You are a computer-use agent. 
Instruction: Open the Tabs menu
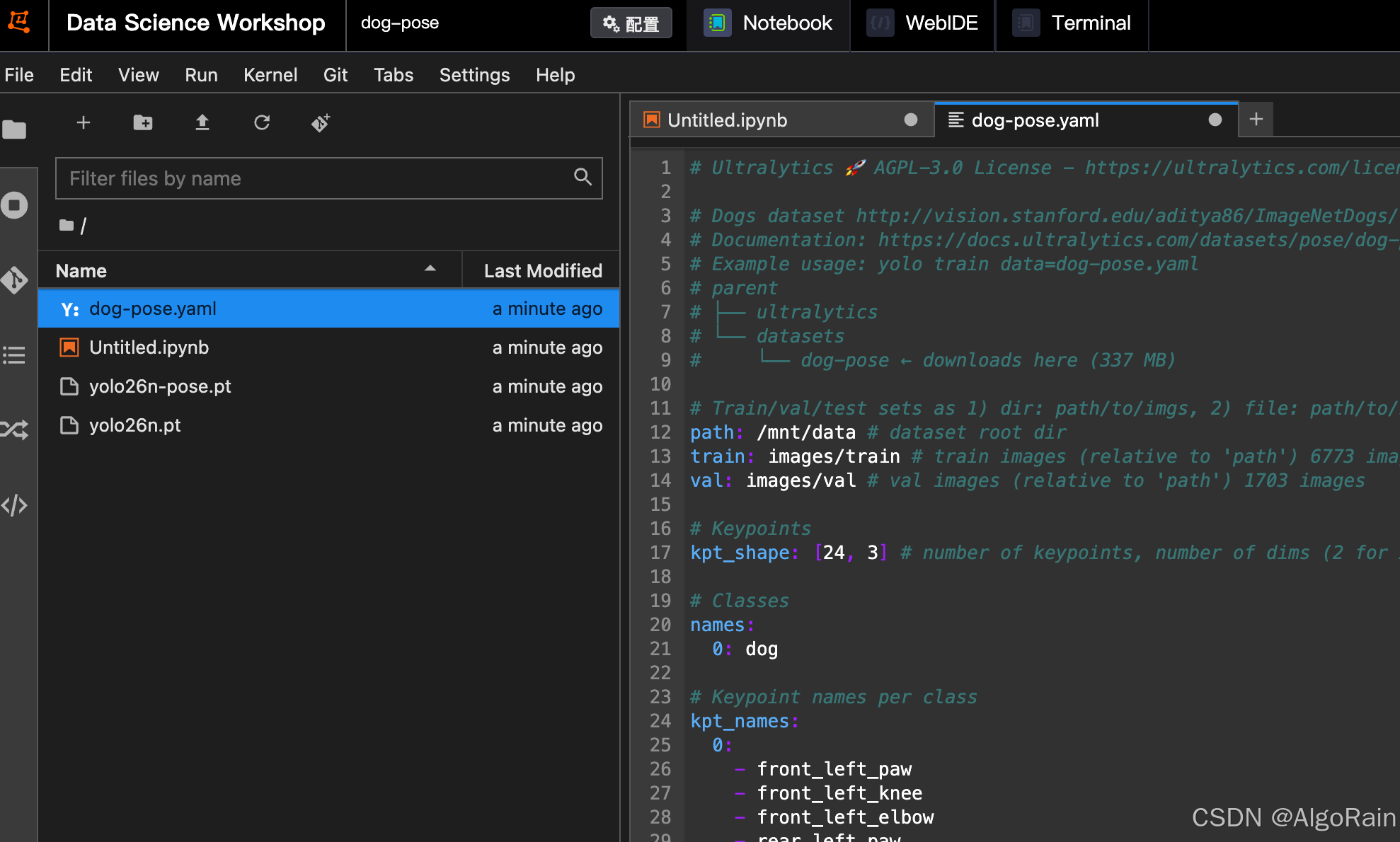tap(394, 75)
